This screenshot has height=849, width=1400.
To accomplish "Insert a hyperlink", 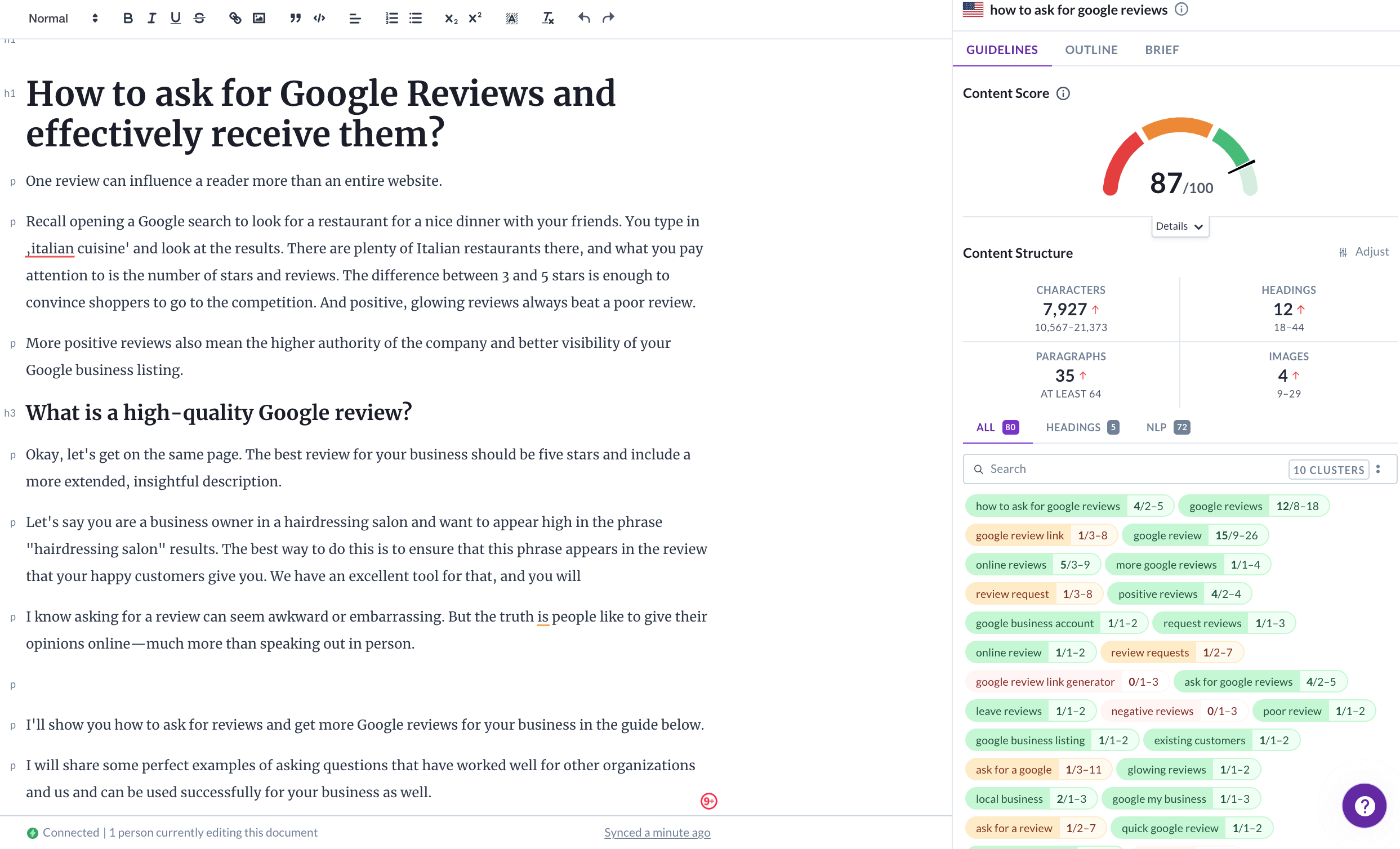I will point(235,17).
